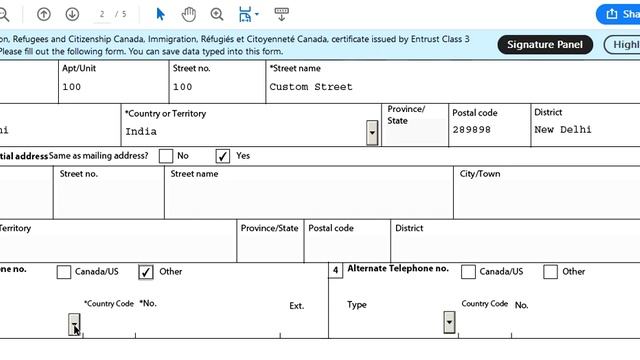Check Canada/US for primary telephone
Viewport: 640px width, 360px height.
(64, 272)
